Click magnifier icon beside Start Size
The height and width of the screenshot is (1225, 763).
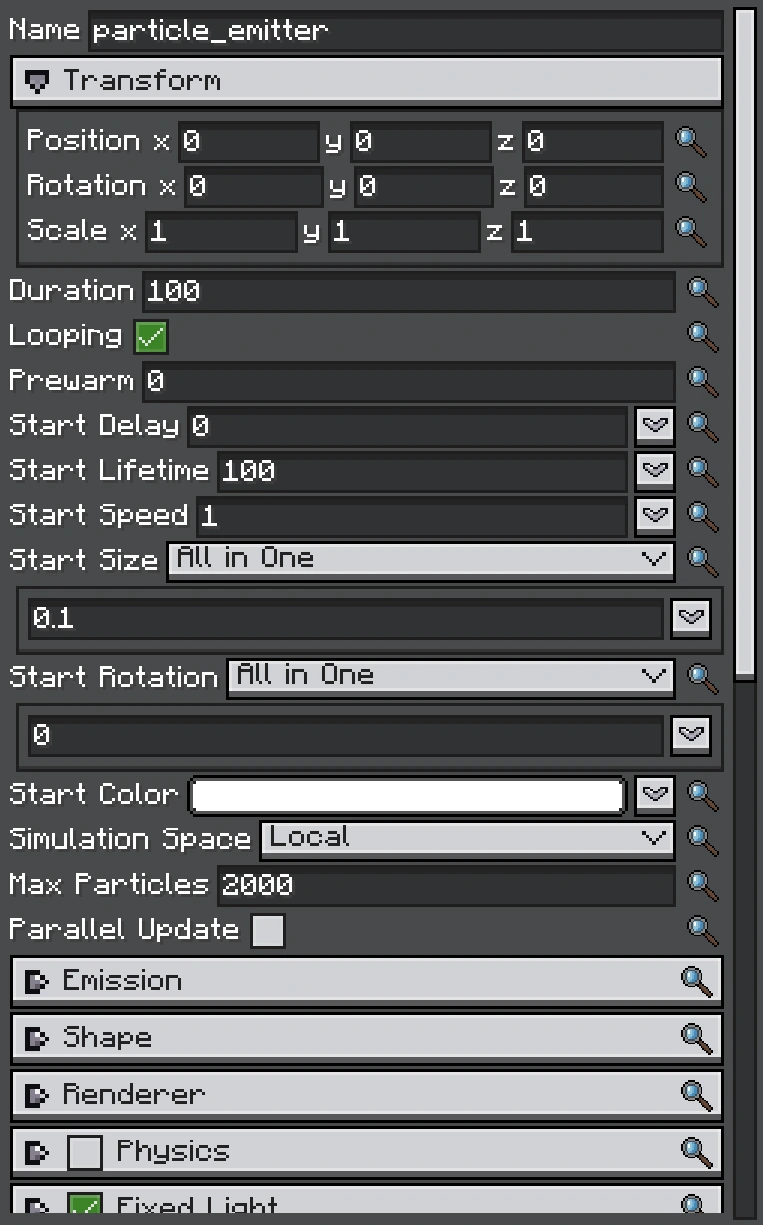(x=703, y=561)
